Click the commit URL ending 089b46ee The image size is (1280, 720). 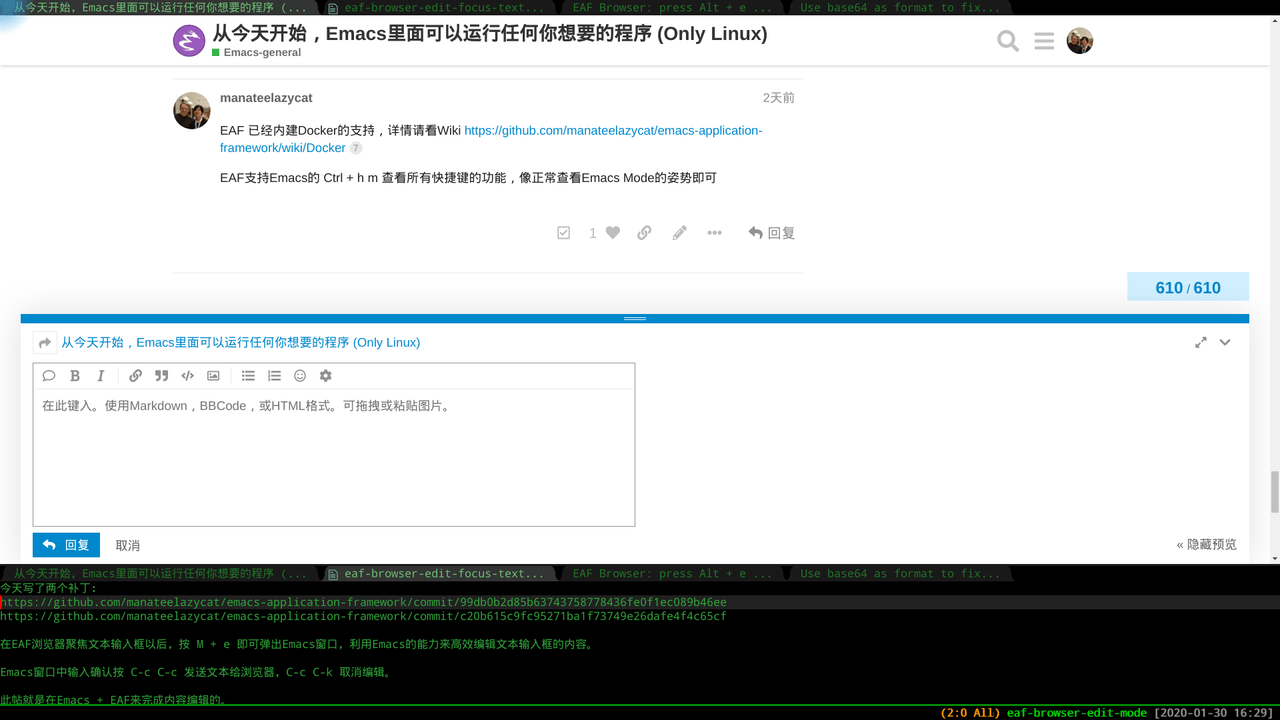(x=364, y=602)
